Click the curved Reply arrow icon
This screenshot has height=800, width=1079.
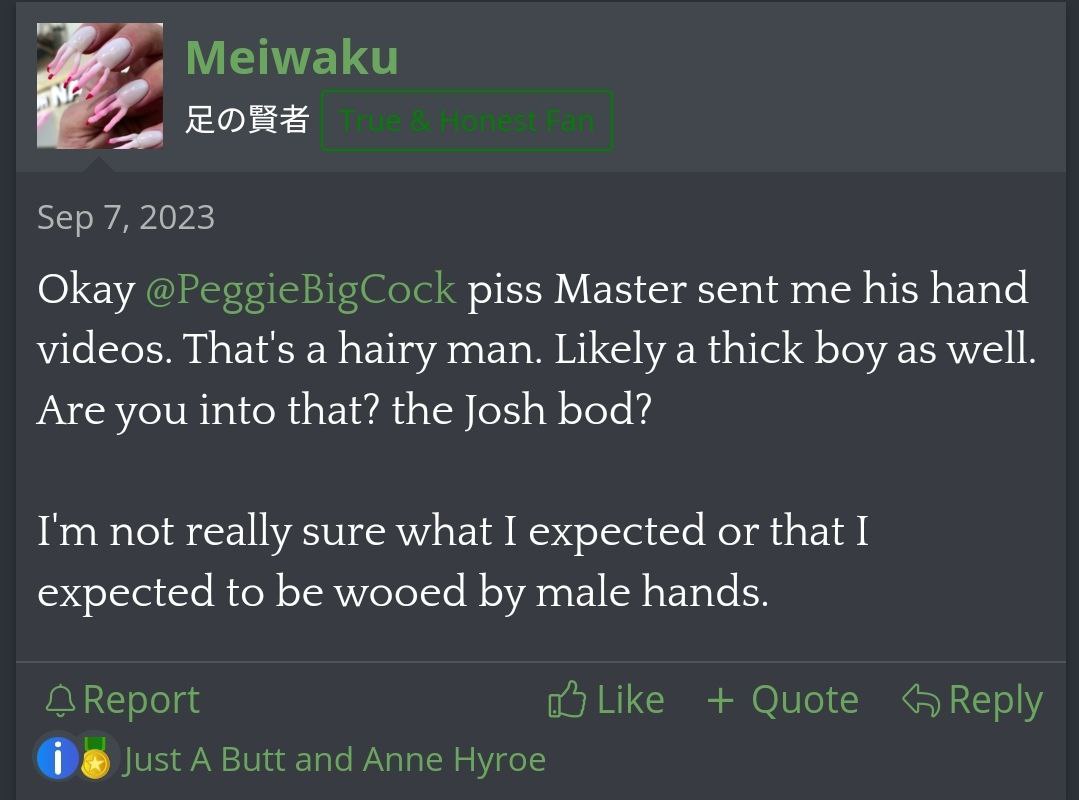click(x=921, y=700)
